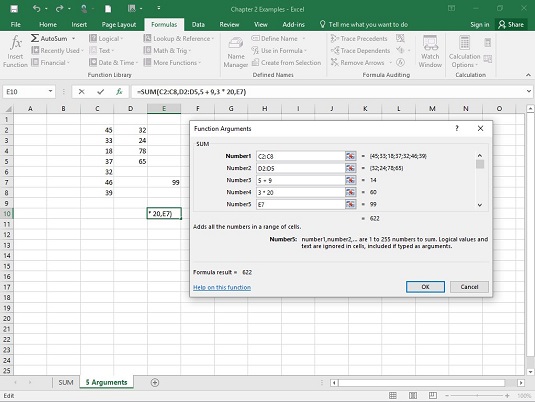Click zoom out minus button
Viewport: 535px width, 402px height.
(x=447, y=396)
